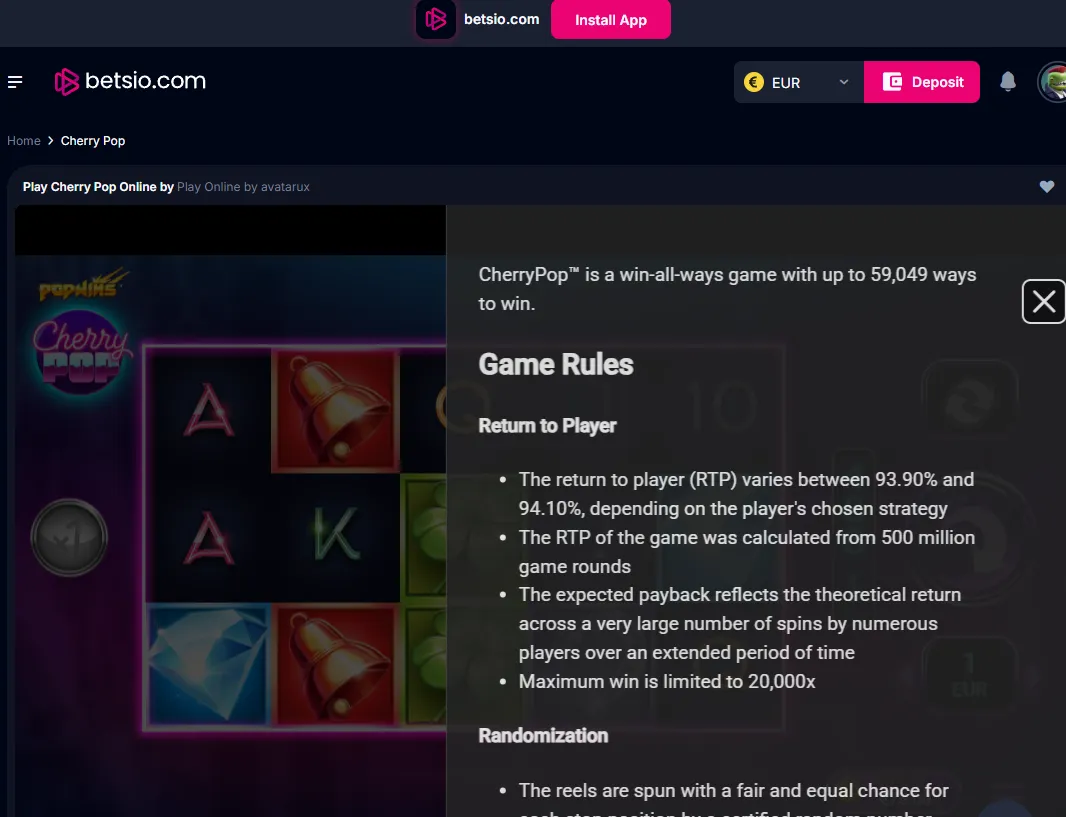Click the 'Play Online by avatarux' link
The image size is (1066, 817).
pos(243,187)
